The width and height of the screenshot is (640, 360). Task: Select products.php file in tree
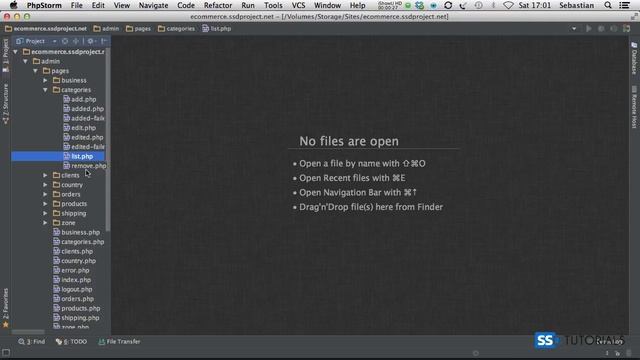tap(77, 309)
